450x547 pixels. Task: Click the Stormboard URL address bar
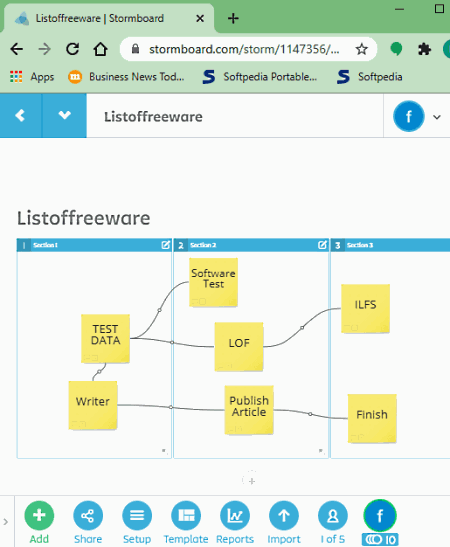click(x=244, y=49)
